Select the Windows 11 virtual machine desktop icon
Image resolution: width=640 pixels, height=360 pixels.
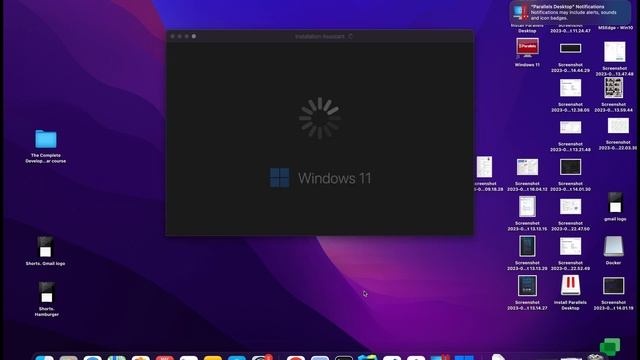coord(527,48)
